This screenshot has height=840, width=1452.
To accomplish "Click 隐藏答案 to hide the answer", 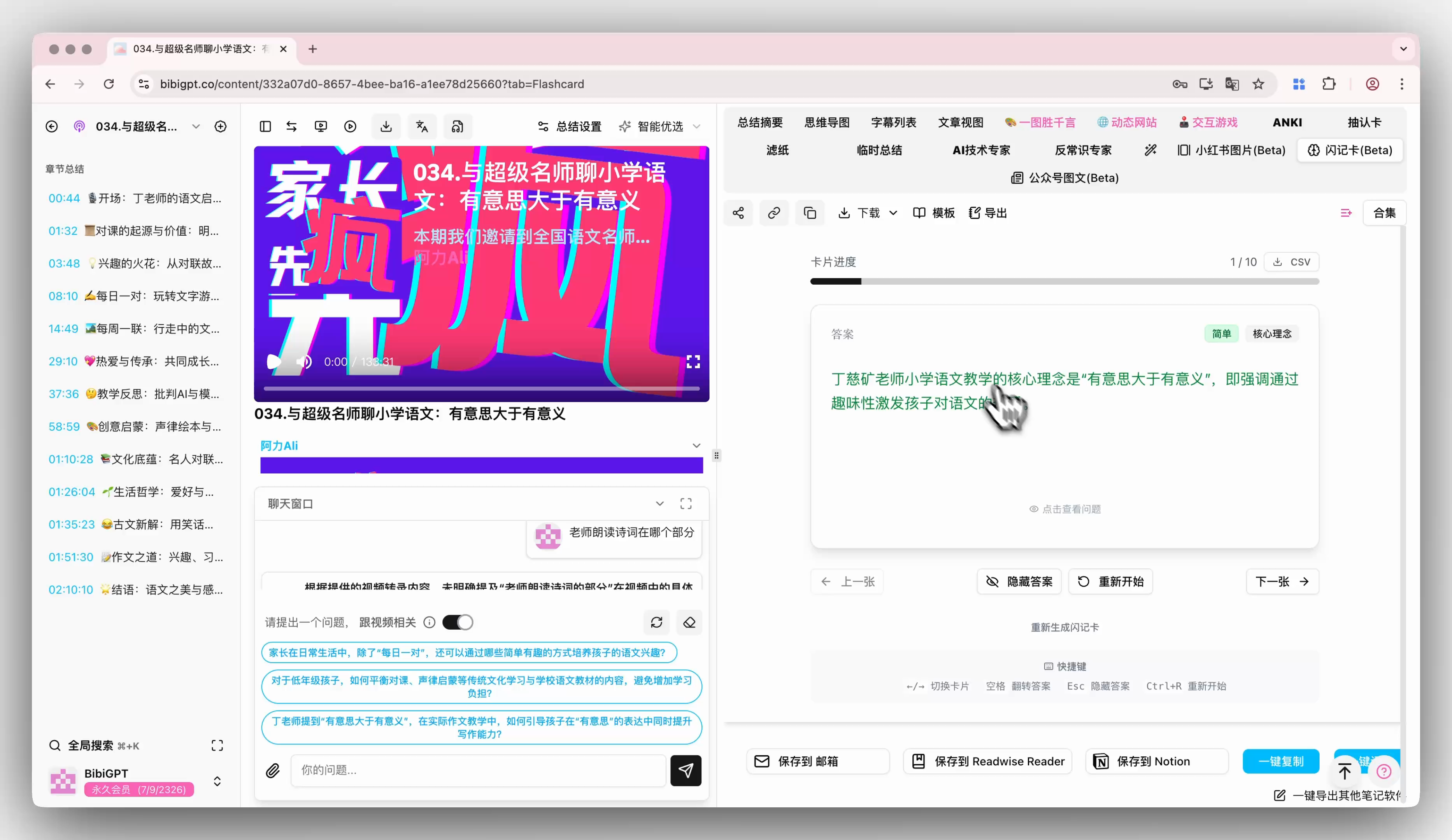I will point(1019,581).
